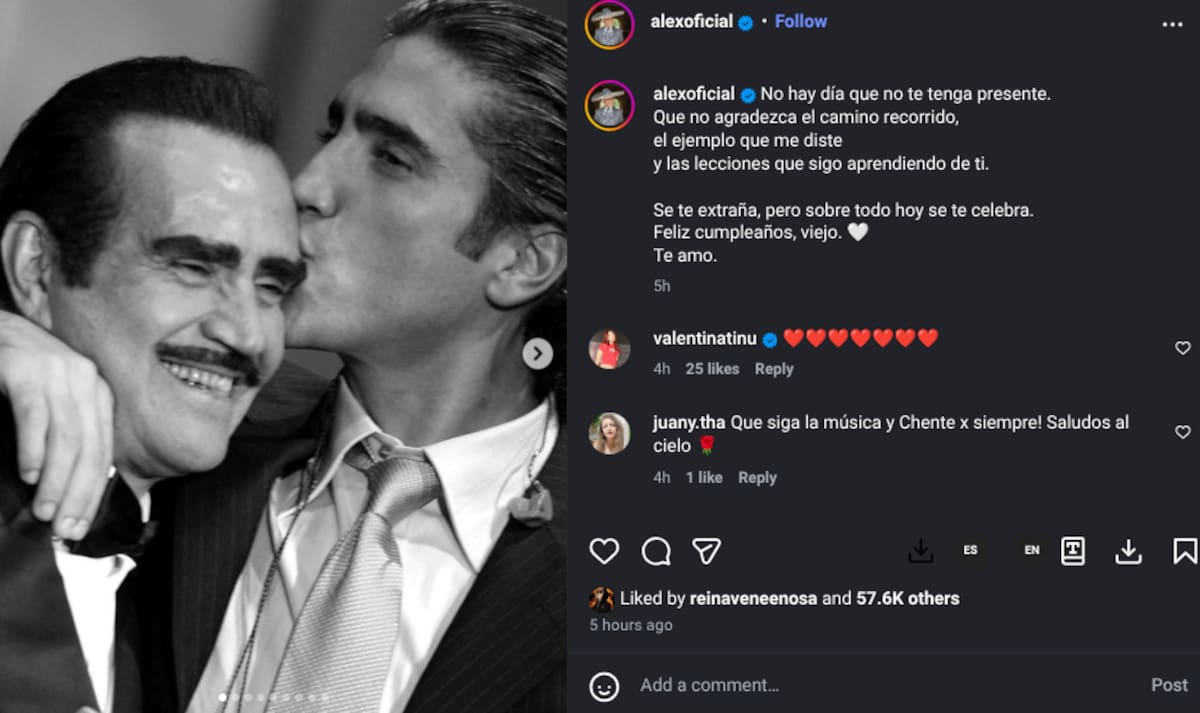Open the post options three-dot menu
Viewport: 1200px width, 713px height.
1180,21
